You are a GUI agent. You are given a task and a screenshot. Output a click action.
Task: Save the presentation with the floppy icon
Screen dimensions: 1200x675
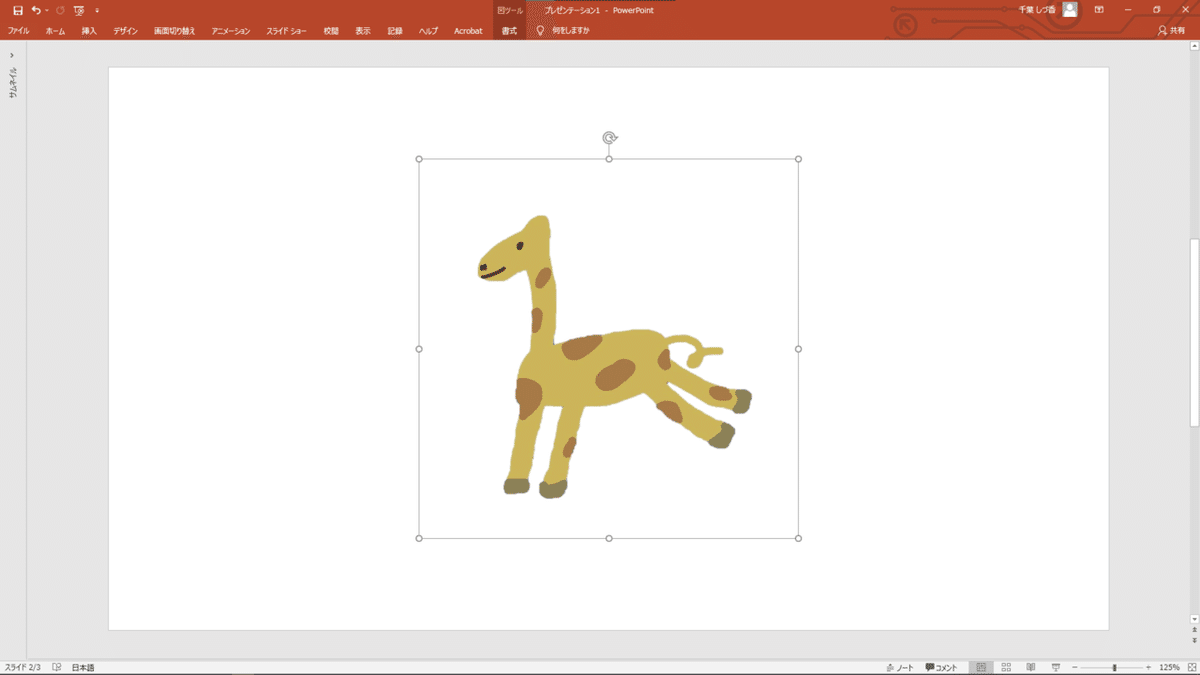tap(18, 10)
